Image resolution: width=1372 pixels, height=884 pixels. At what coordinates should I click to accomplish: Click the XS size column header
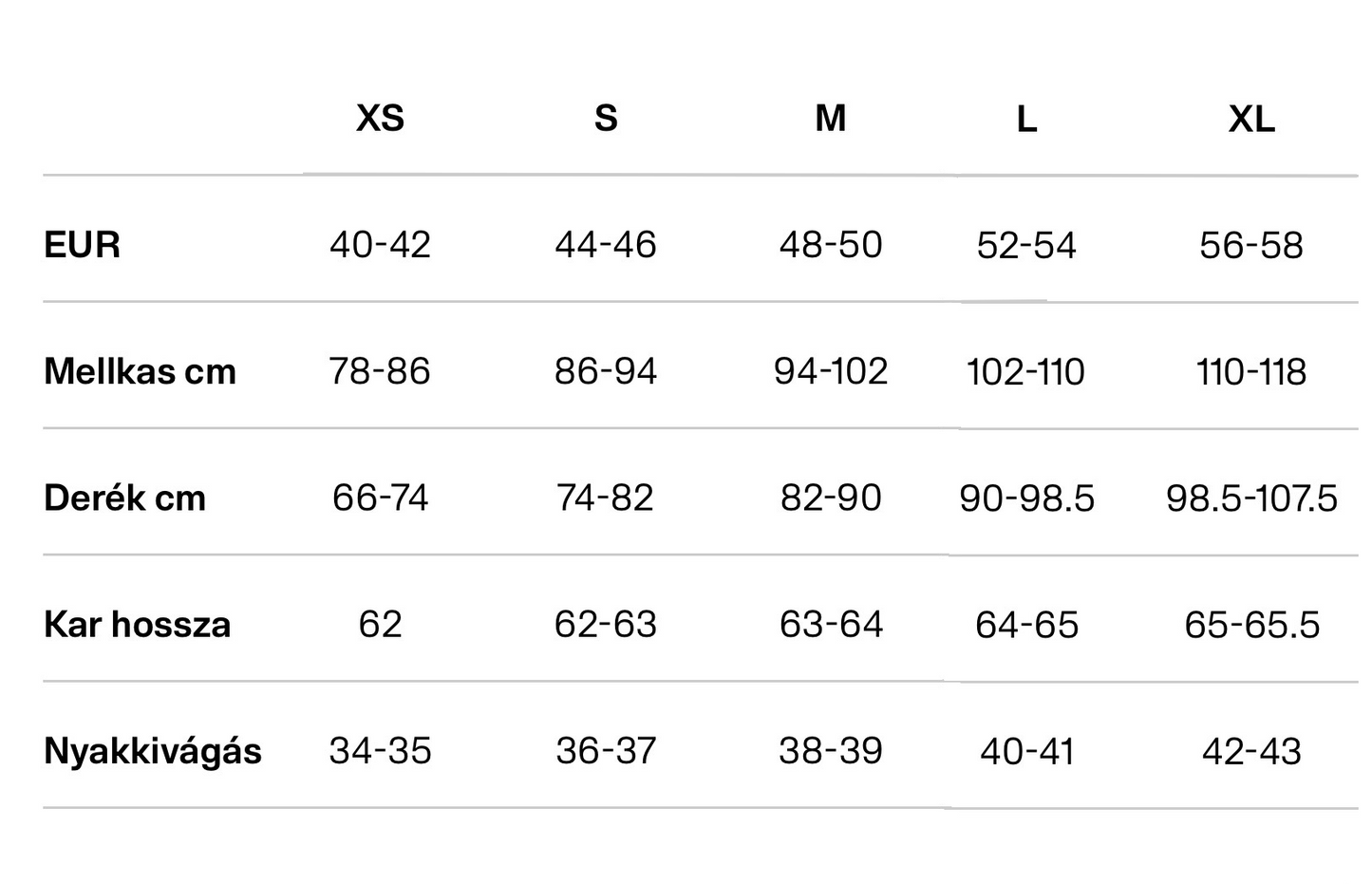click(380, 119)
